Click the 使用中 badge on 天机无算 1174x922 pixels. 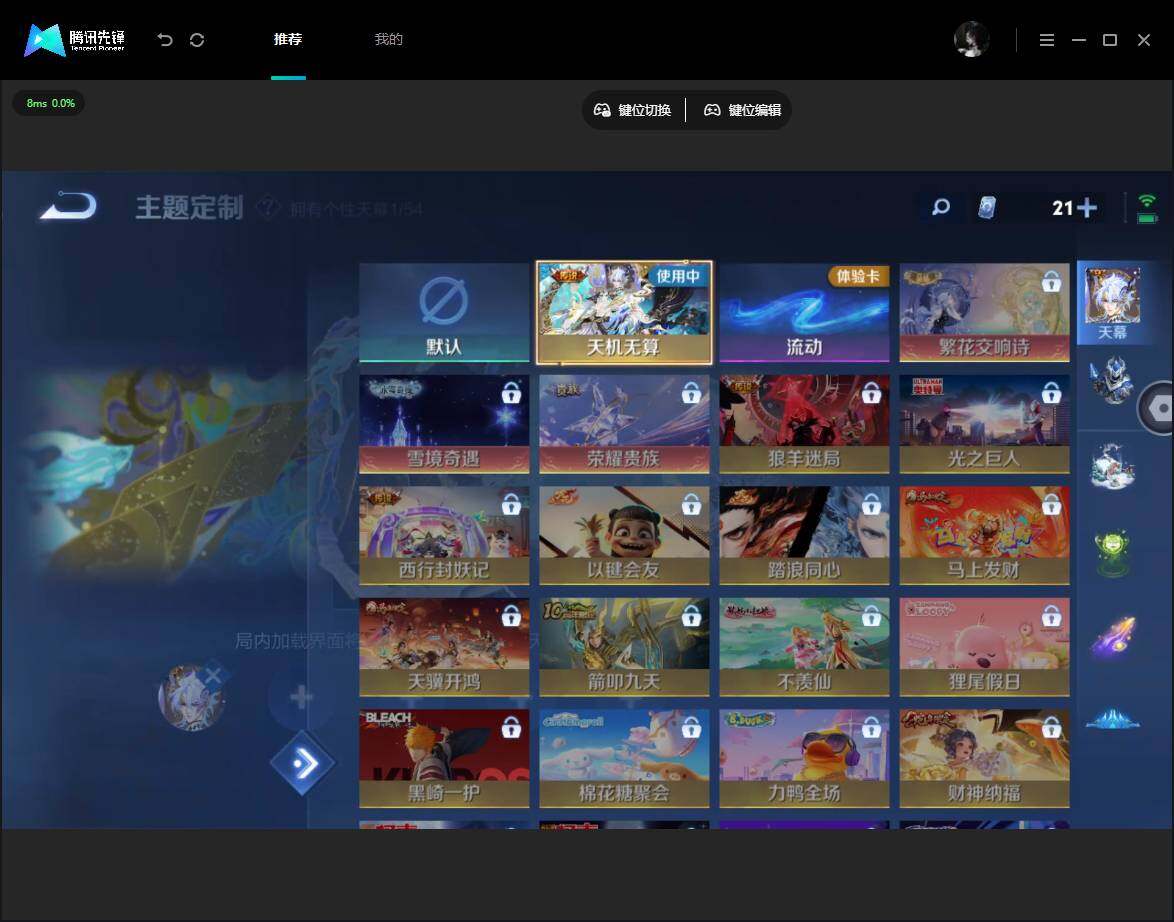(678, 276)
